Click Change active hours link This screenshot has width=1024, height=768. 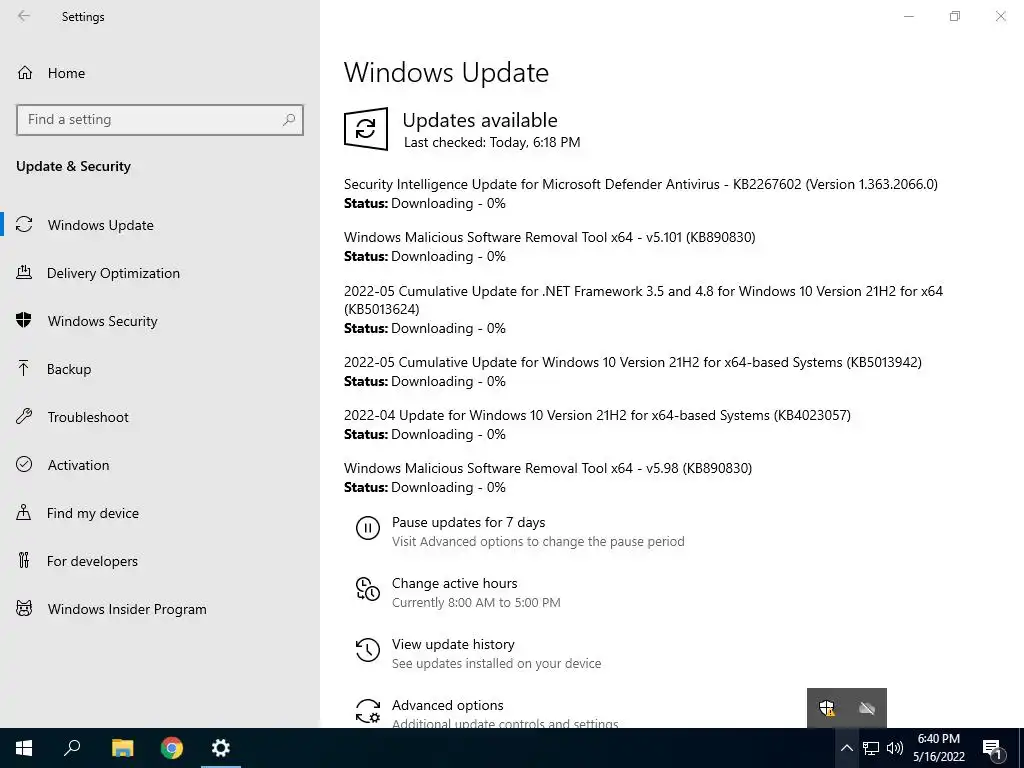455,583
